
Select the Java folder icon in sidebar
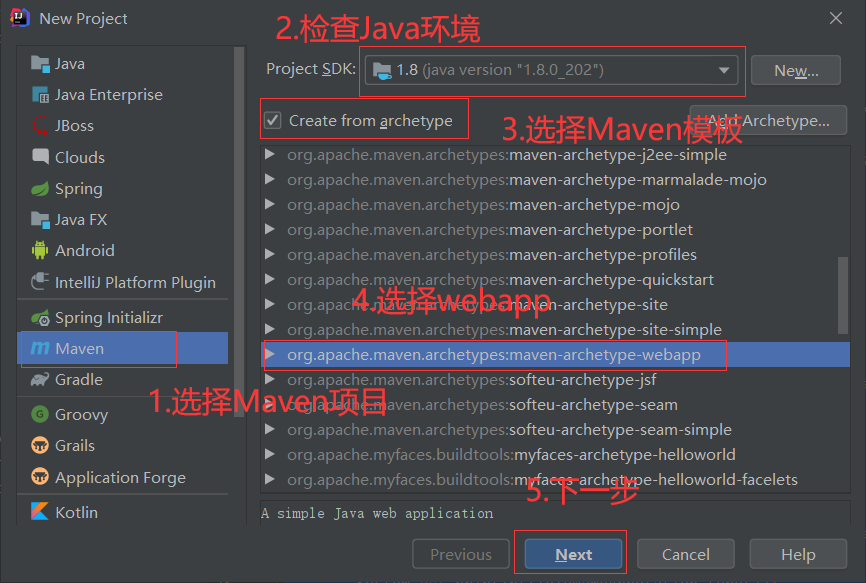pyautogui.click(x=40, y=64)
